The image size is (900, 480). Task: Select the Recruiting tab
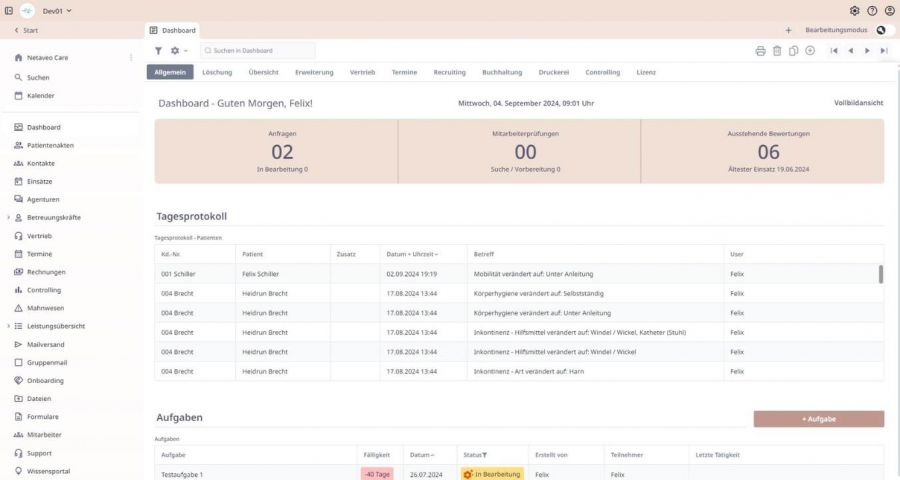[x=449, y=72]
